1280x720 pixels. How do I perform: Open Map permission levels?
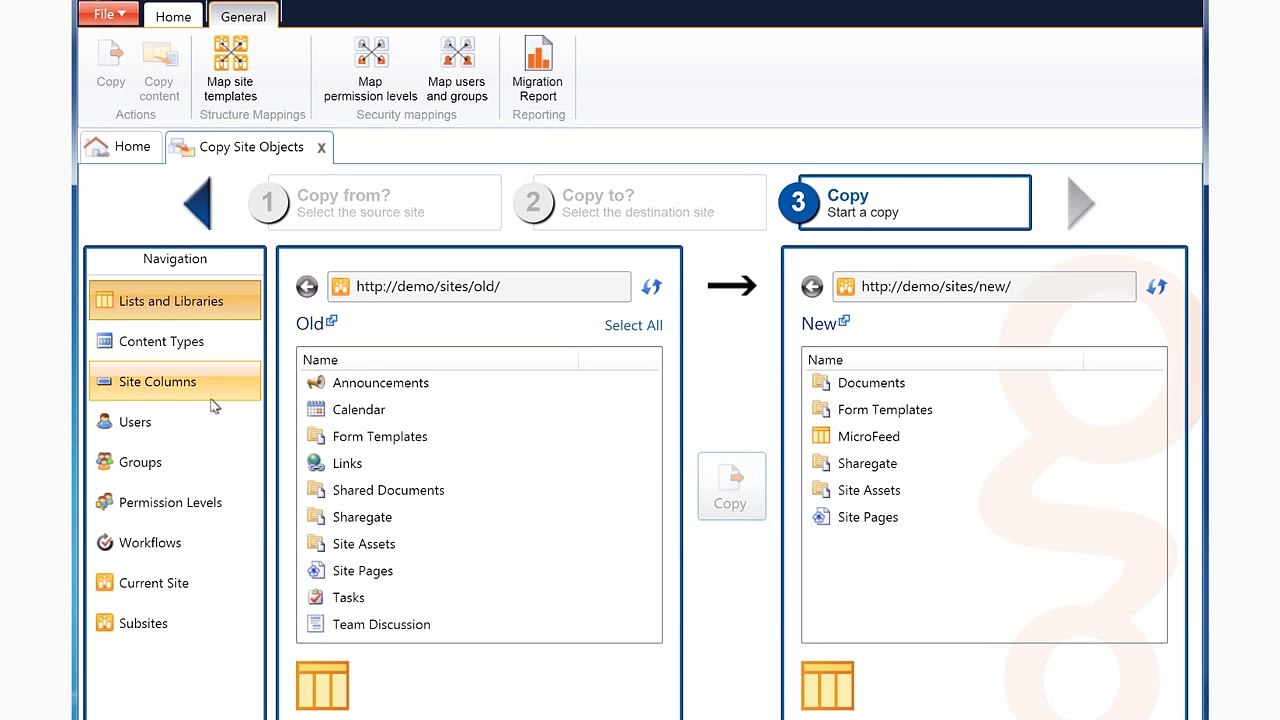click(370, 70)
